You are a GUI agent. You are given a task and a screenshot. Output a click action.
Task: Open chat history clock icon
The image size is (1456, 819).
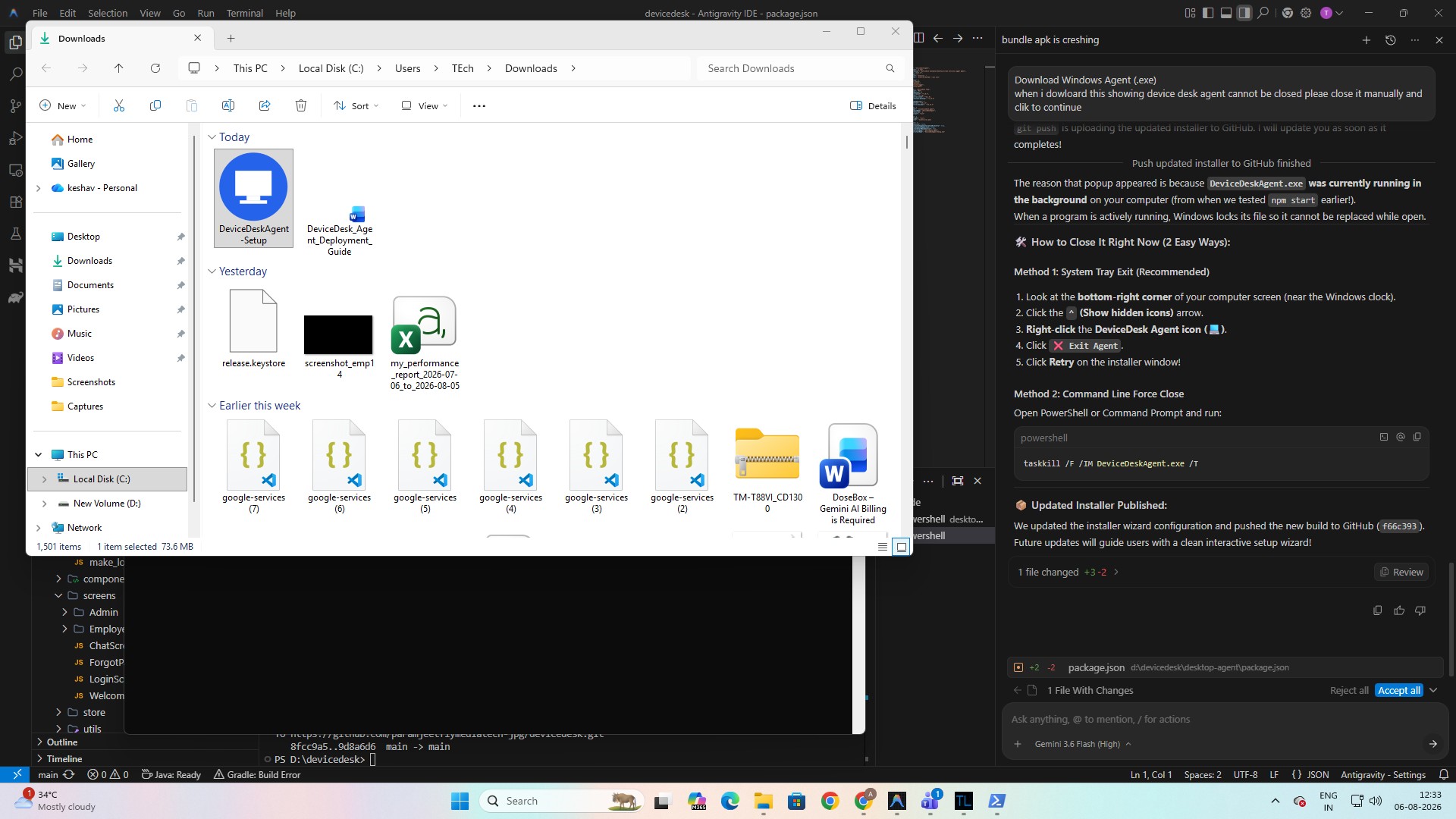(1390, 40)
